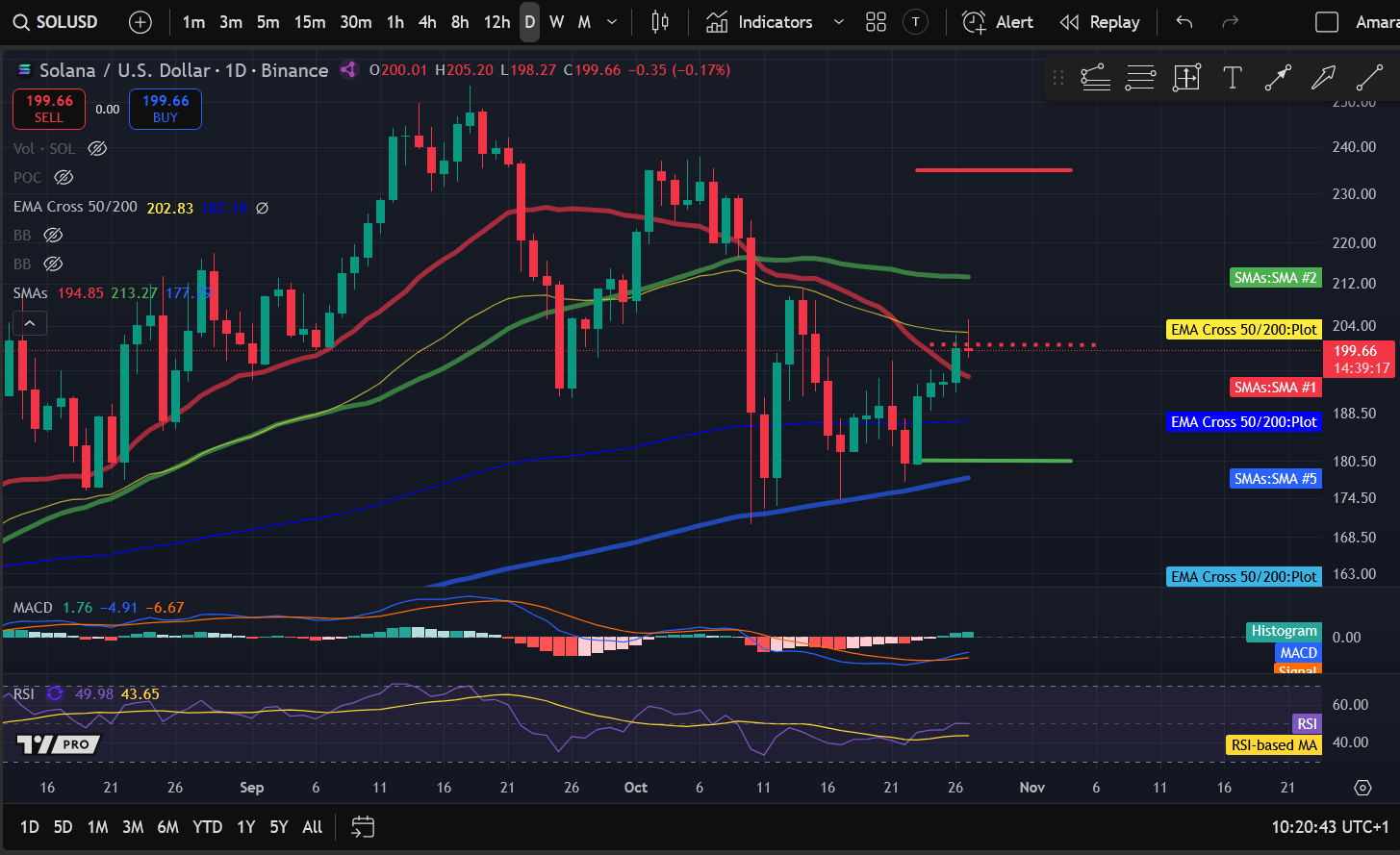Open the layout grid selector icon
The image size is (1400, 855).
coord(876,21)
